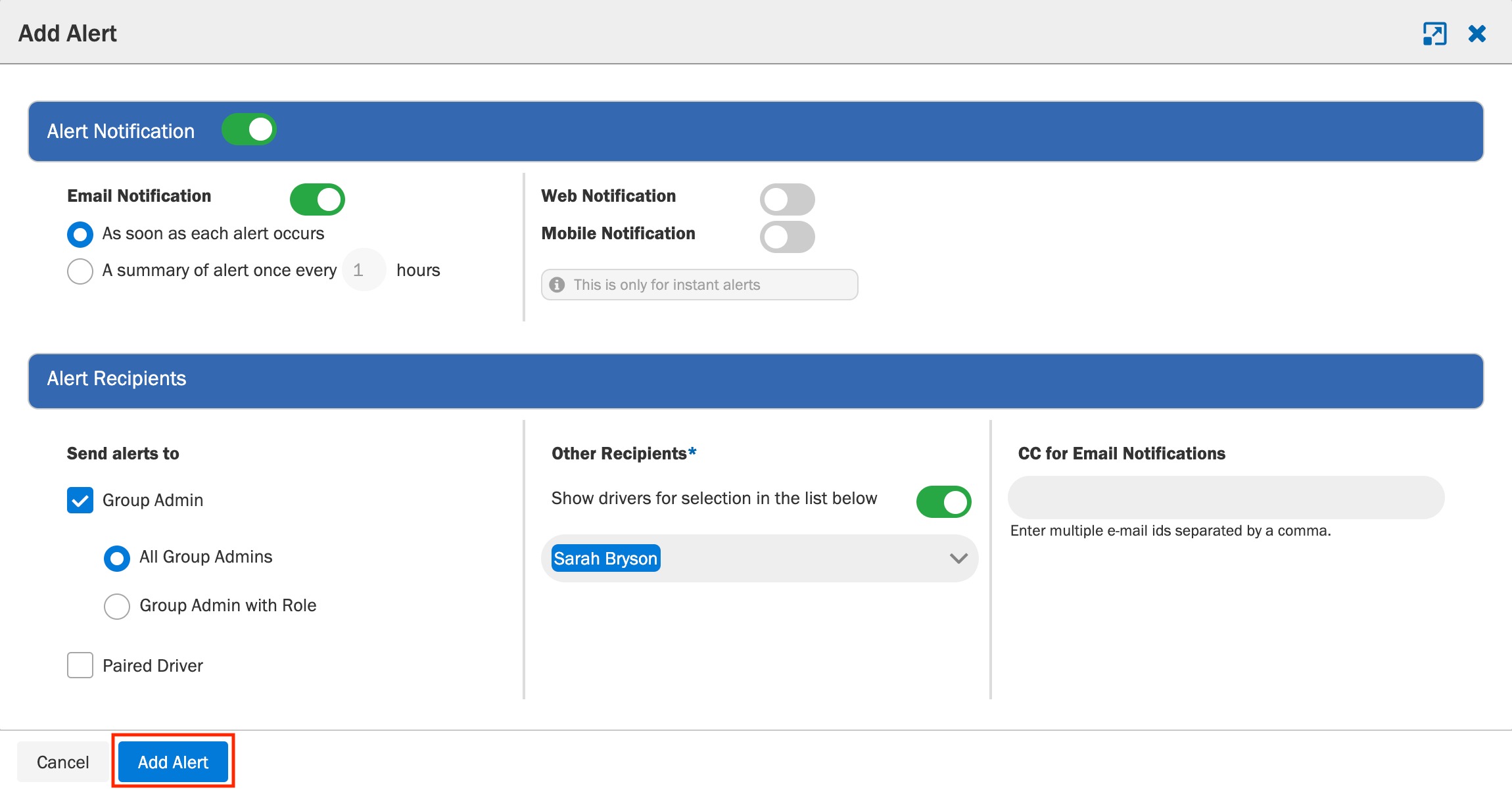Screen dimensions: 1512x790
Task: Click the info icon beside instant alerts note
Action: (557, 285)
